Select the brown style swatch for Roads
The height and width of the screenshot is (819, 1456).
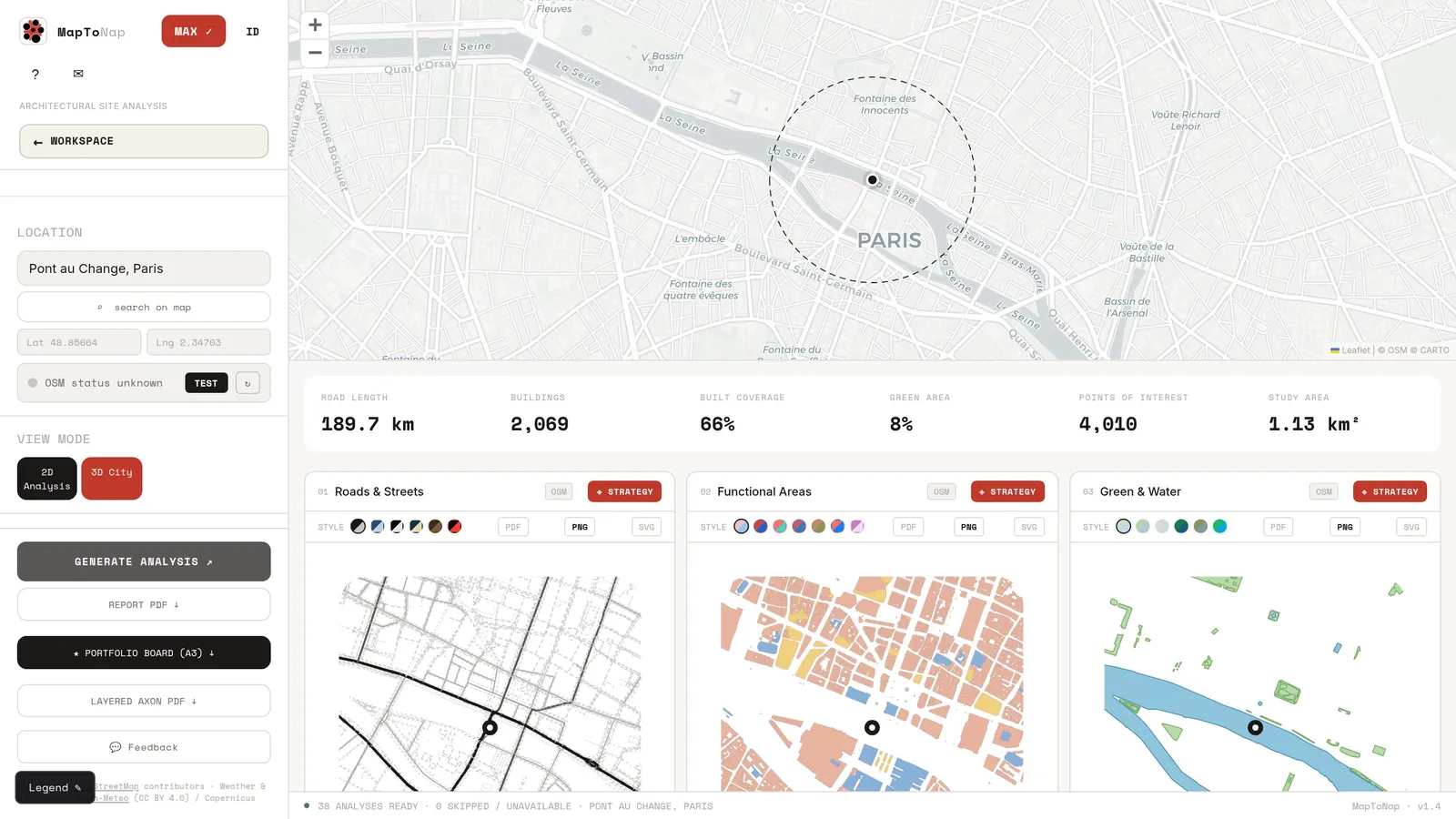[435, 526]
